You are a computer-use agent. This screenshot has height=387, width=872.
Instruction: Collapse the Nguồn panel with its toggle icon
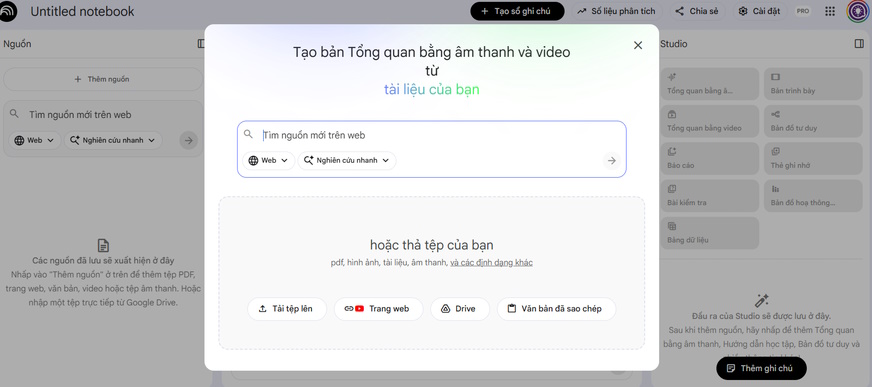pyautogui.click(x=201, y=44)
